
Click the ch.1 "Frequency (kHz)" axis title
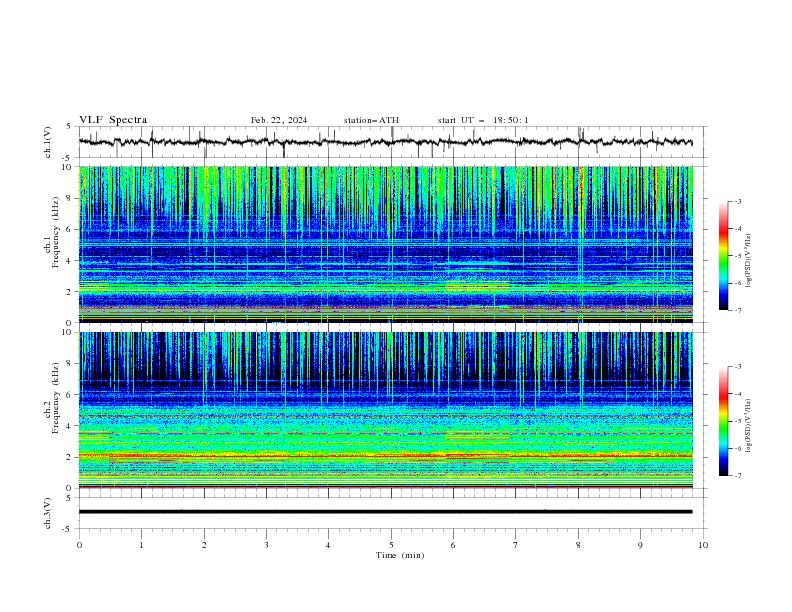[56, 233]
